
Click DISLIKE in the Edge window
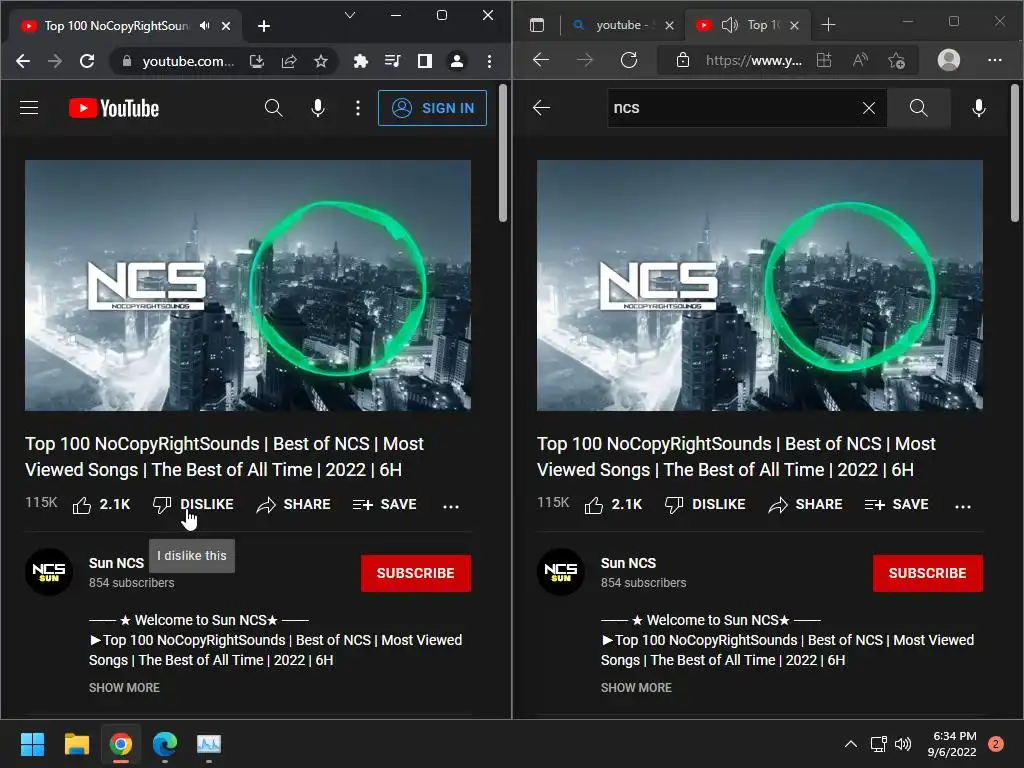coord(705,505)
